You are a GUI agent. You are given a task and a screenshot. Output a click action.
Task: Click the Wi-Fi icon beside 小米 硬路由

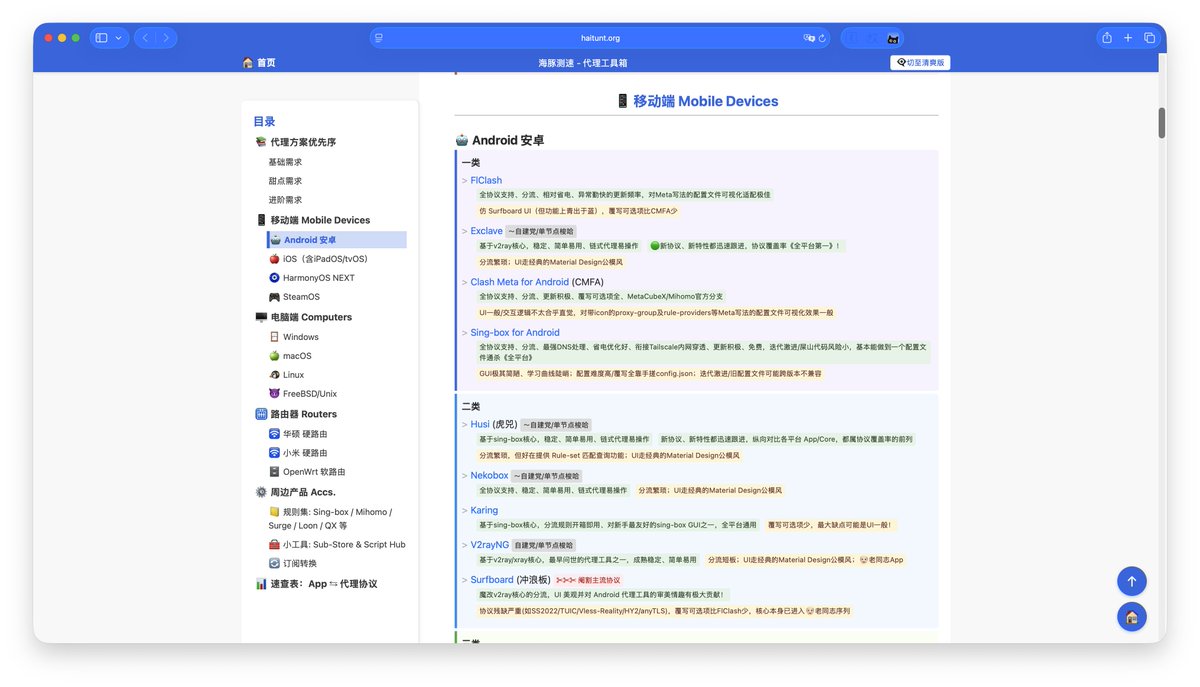point(274,453)
